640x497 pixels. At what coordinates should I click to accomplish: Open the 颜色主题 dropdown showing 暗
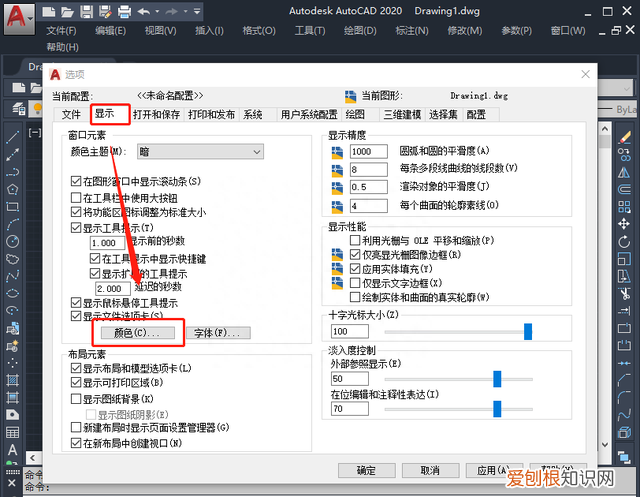[200, 152]
